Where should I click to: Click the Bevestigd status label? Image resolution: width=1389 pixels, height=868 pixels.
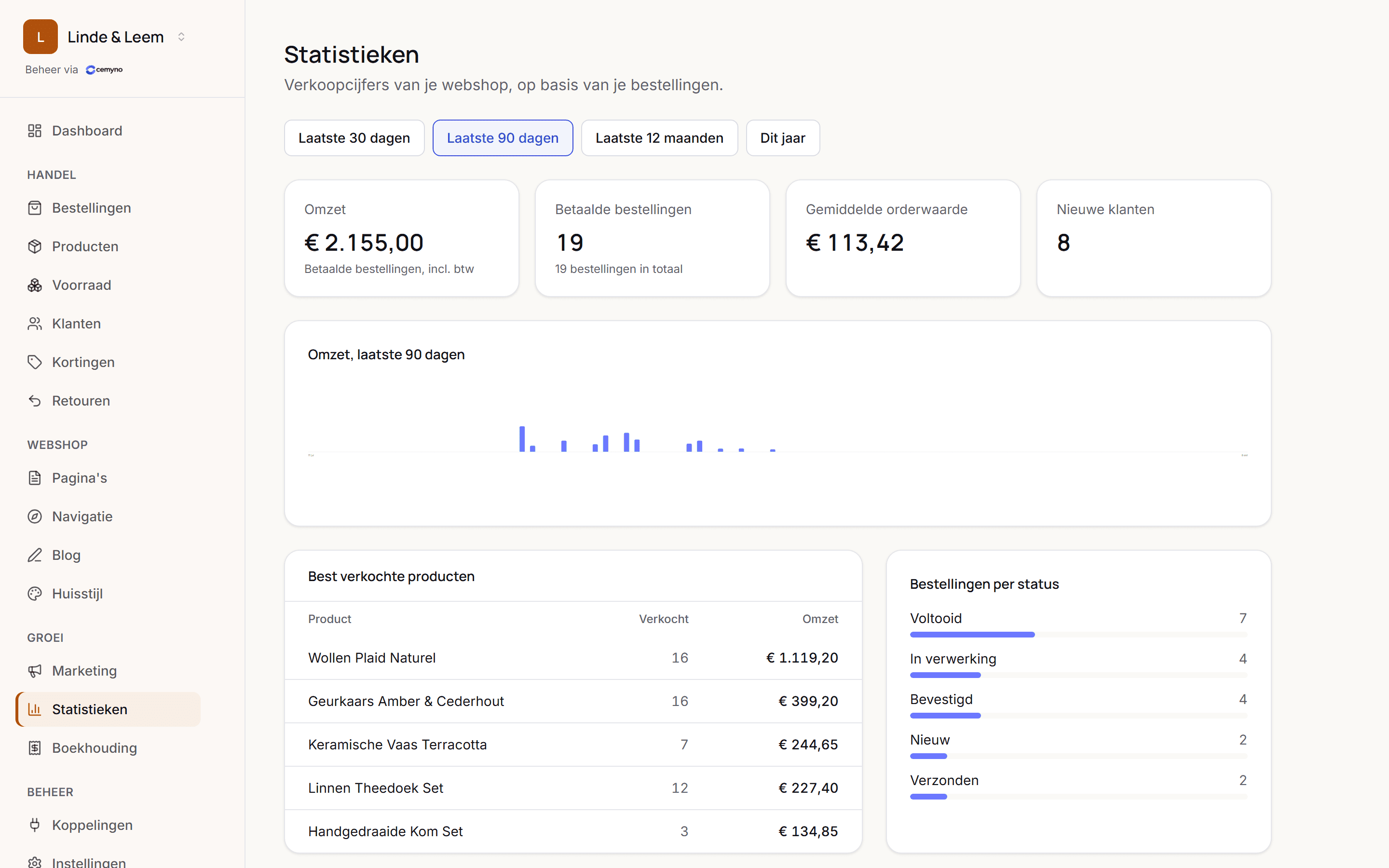[x=941, y=699]
